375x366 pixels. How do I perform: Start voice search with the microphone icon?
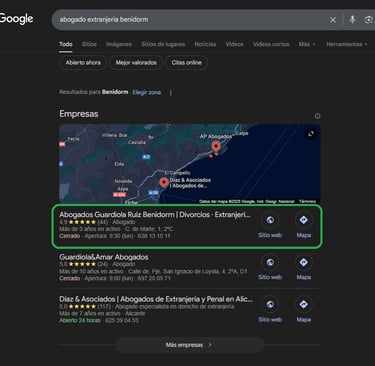click(x=352, y=19)
